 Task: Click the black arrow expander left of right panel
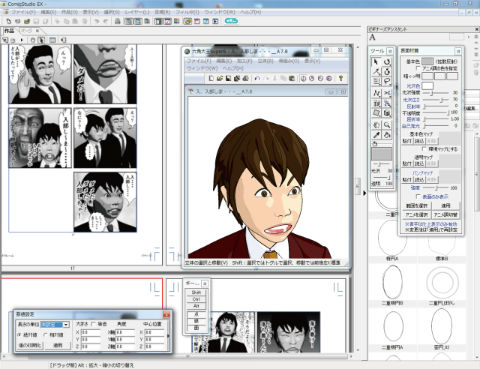(364, 193)
